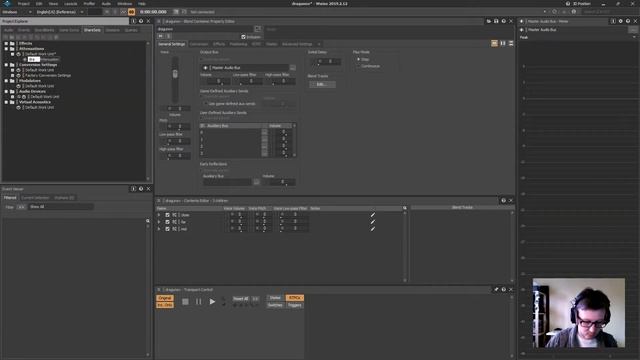This screenshot has height=360, width=640.
Task: Open help for Project Explorer panel
Action: point(141,21)
